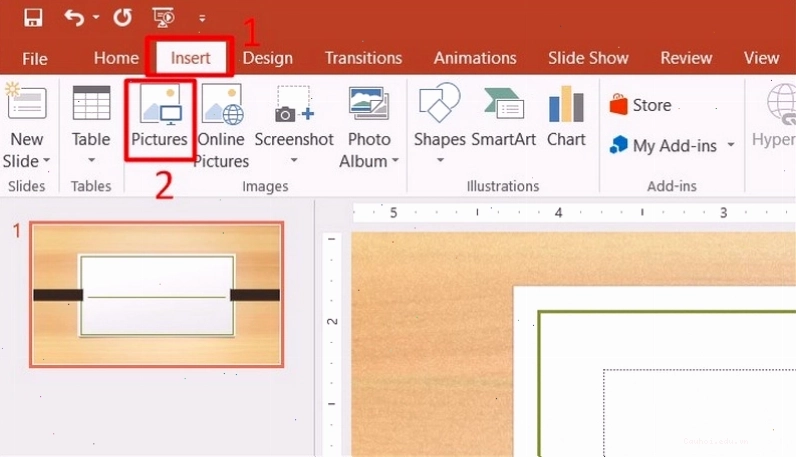Screen dimensions: 796x458
Task: Switch to the Home tab
Action: 116,58
